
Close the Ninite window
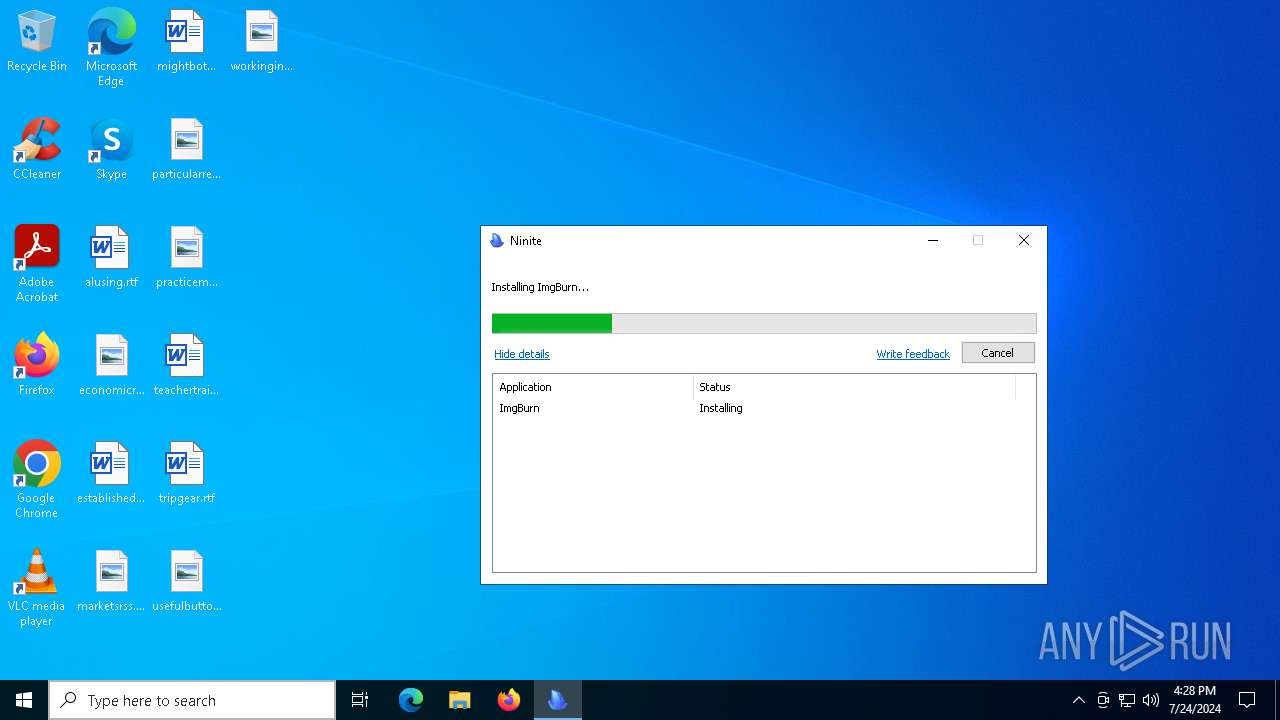coord(1024,241)
